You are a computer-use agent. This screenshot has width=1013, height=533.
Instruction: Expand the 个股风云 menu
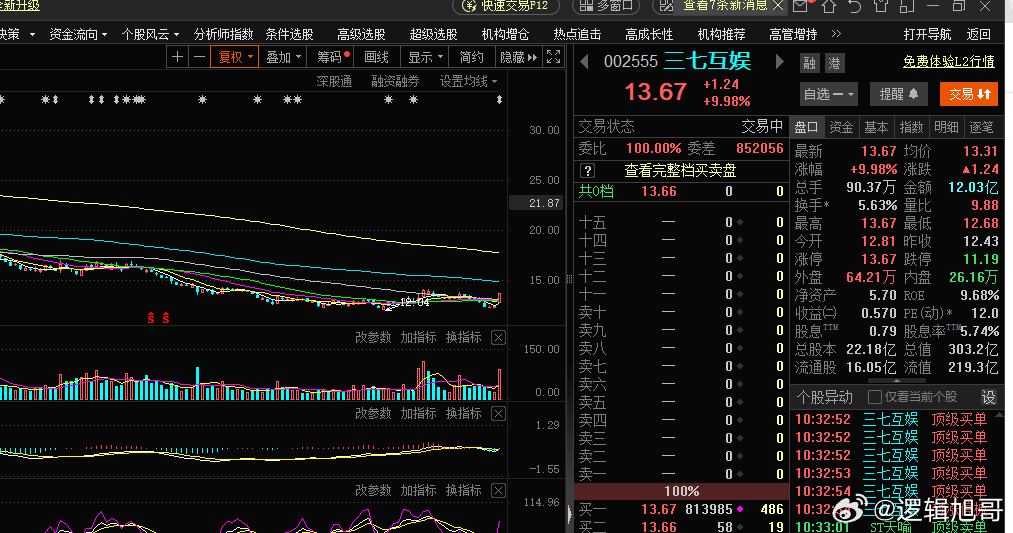coord(151,34)
